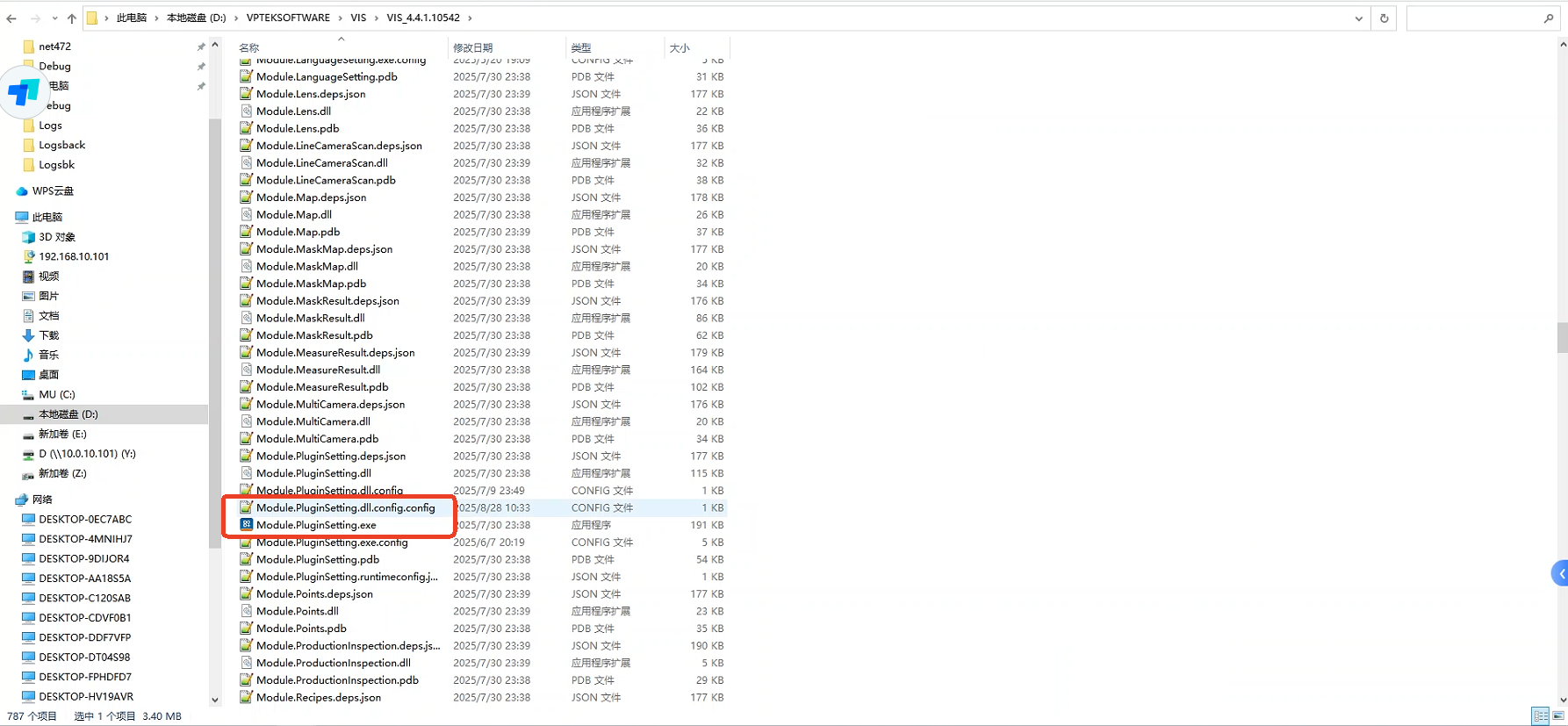Screen dimensions: 1568x726
Task: Select 新加卷 (E:) drive in navigation pane
Action: tap(62, 435)
